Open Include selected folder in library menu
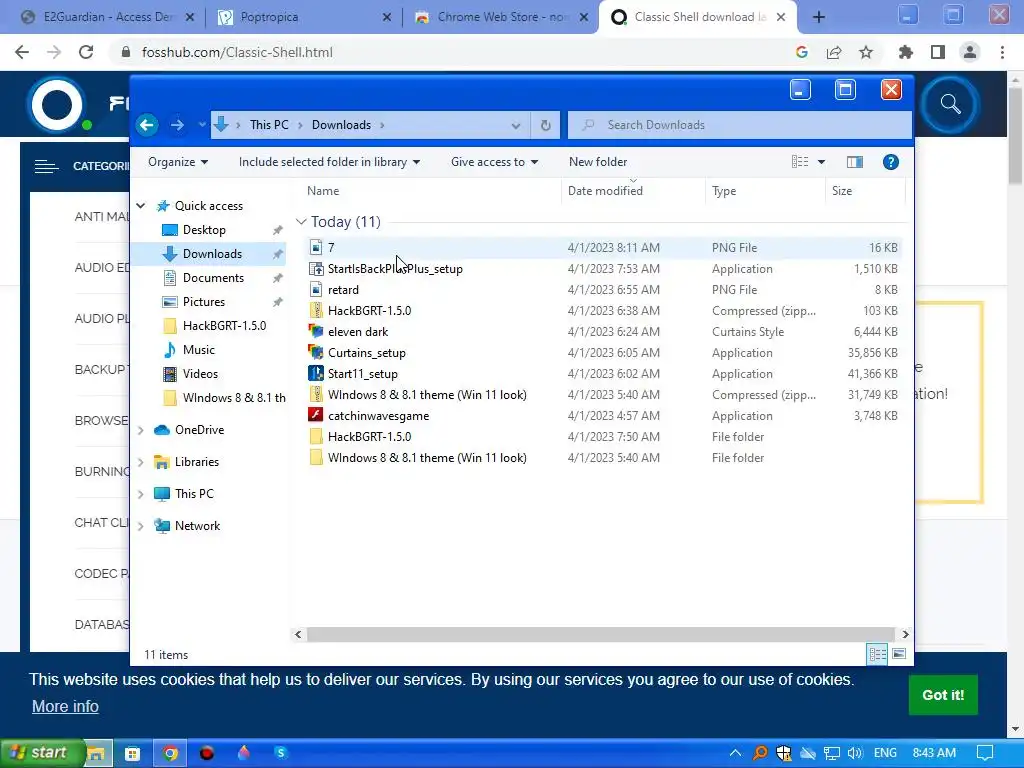Screen dimensions: 1024x768 (x=329, y=162)
